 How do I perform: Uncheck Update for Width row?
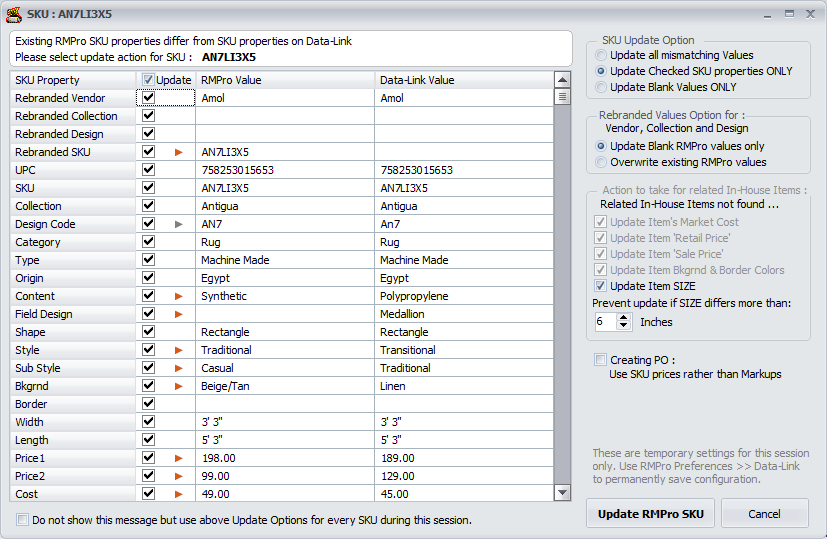click(x=149, y=422)
